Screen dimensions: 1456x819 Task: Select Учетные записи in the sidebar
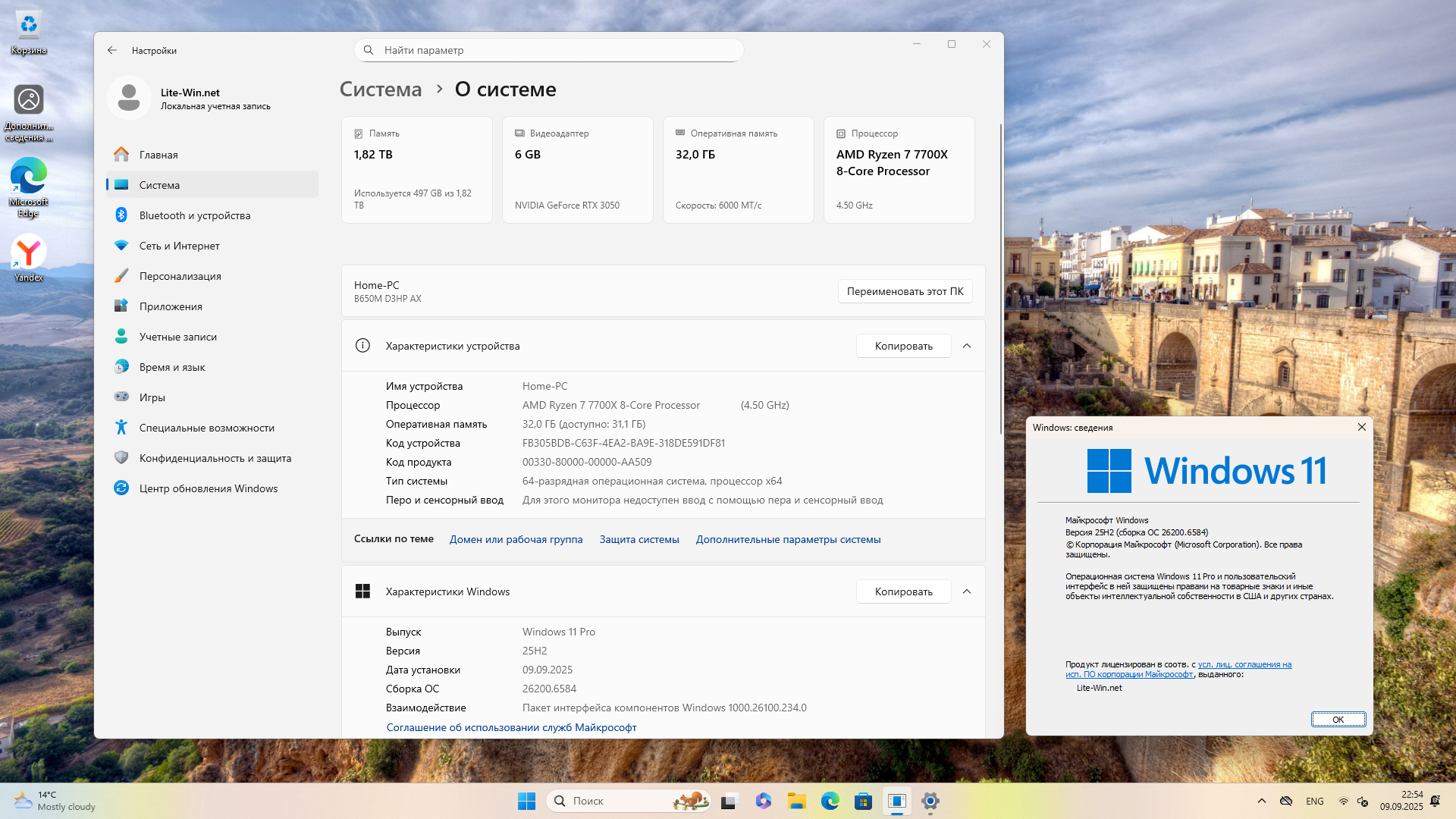coord(177,337)
